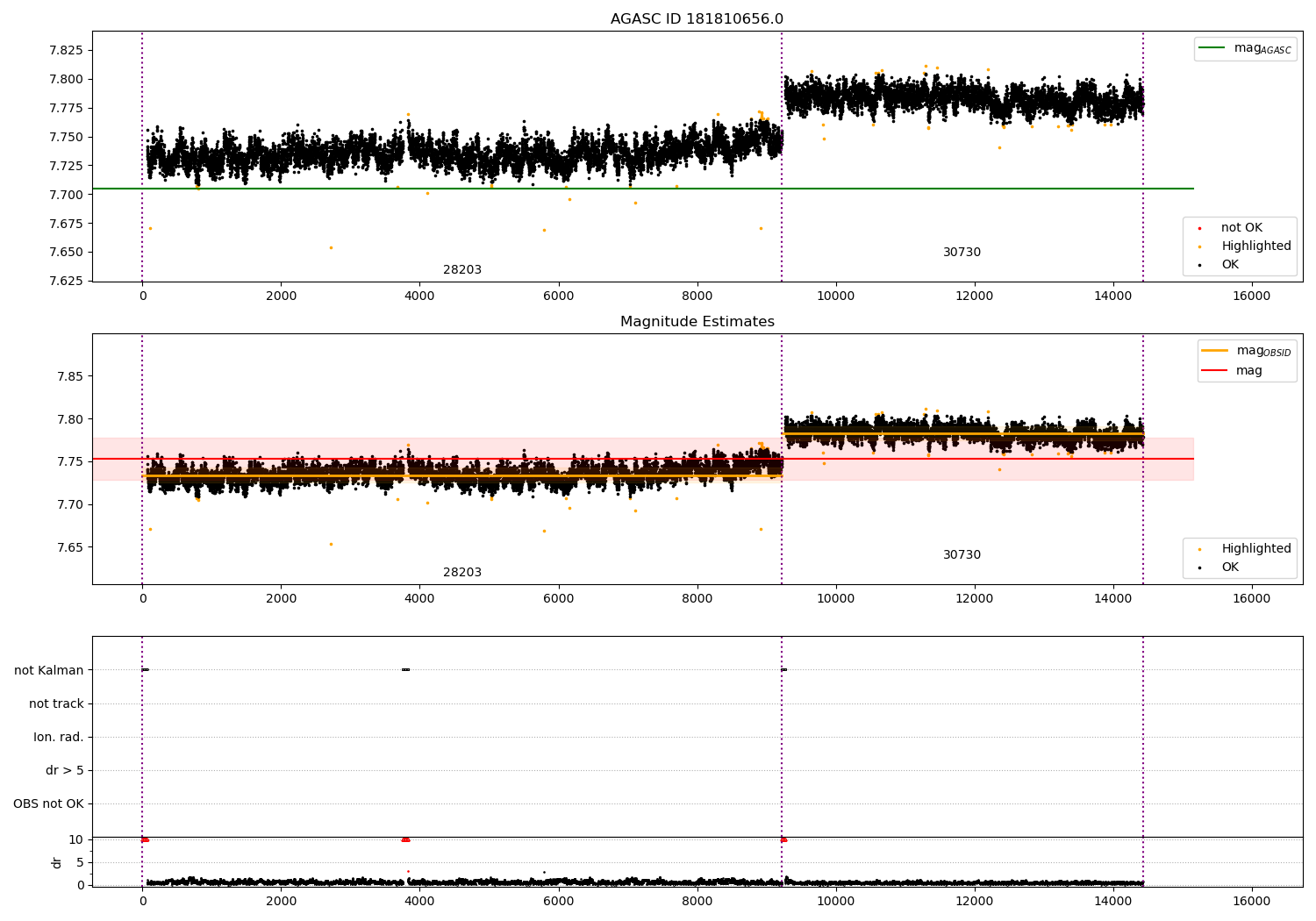Click the '6000' x-tick label under the bottom plot
This screenshot has height=921, width=1316.
point(558,902)
